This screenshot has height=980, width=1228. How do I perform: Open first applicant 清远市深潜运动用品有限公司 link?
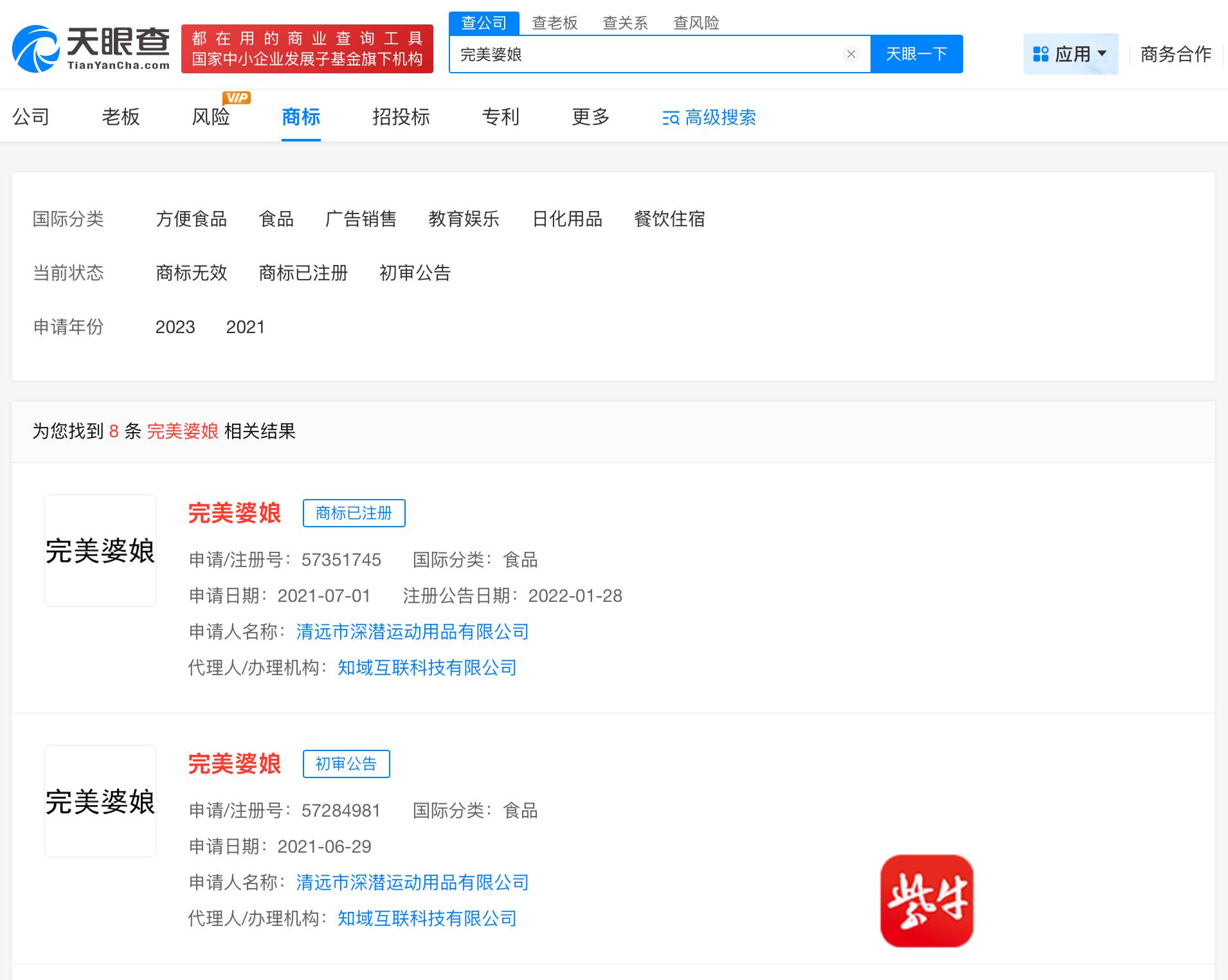[412, 632]
